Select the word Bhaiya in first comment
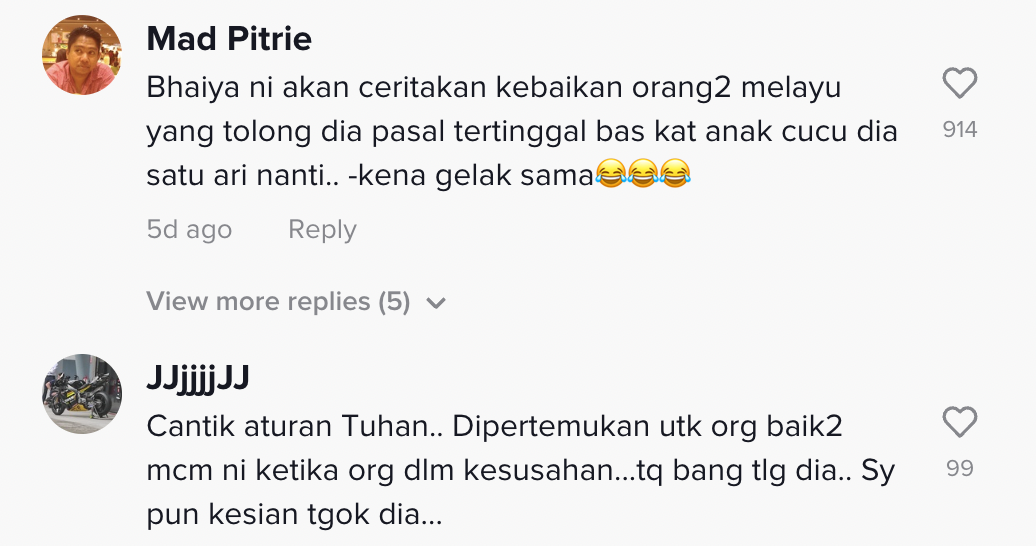This screenshot has height=546, width=1036. [x=187, y=88]
